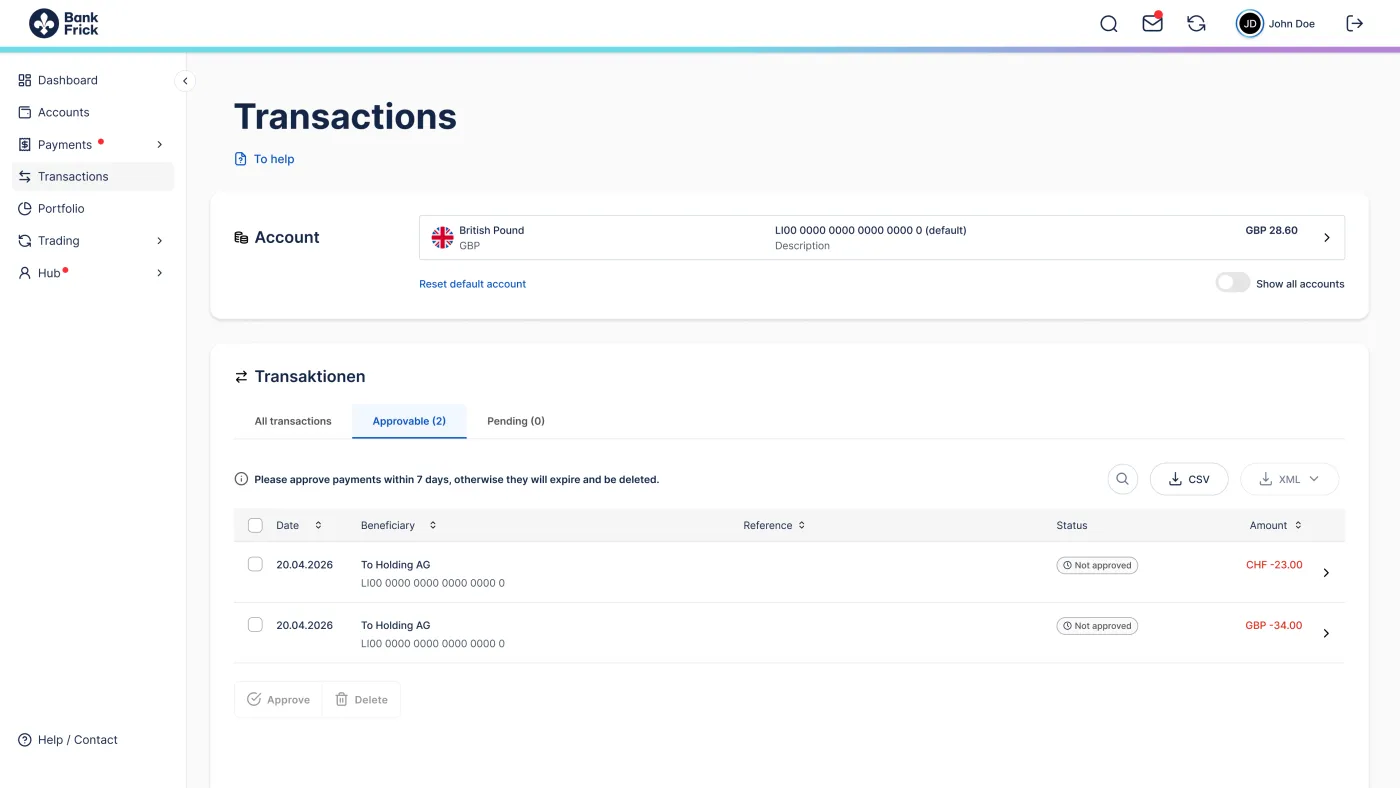Viewport: 1400px width, 788px height.
Task: Expand the Trading submenu chevron
Action: 160,241
